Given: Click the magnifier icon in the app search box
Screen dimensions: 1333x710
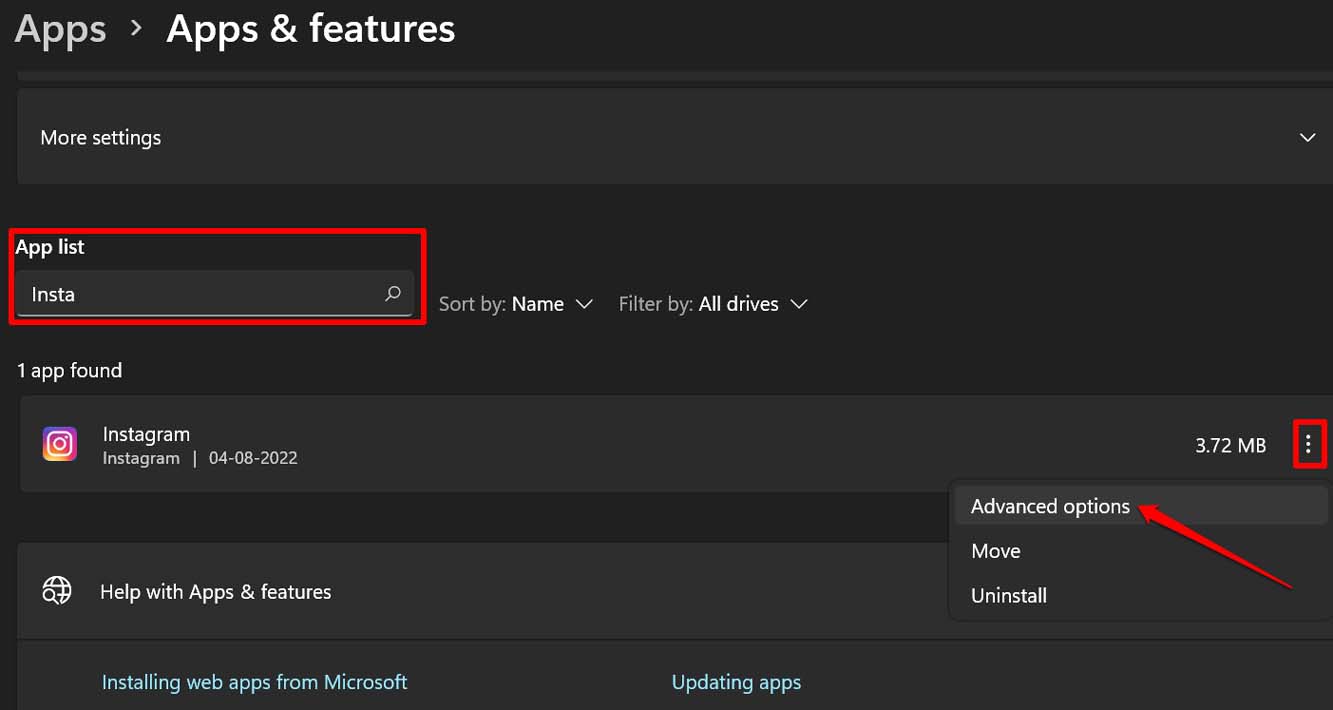Looking at the screenshot, I should 393,294.
